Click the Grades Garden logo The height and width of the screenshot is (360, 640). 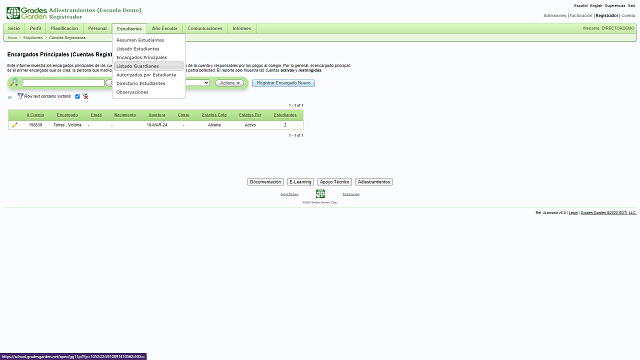click(27, 13)
